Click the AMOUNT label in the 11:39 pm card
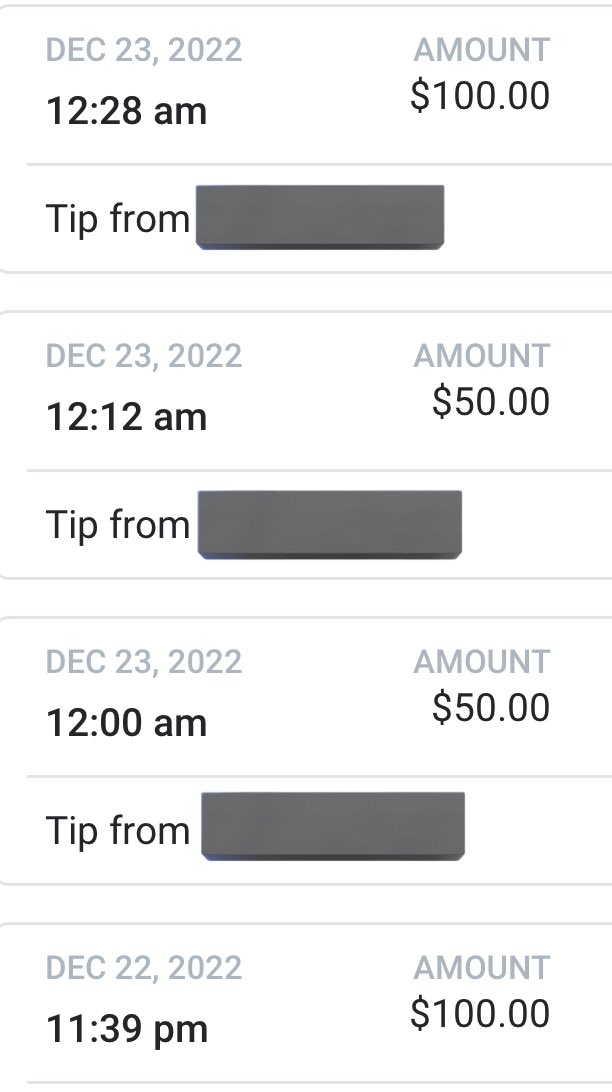 [x=482, y=967]
